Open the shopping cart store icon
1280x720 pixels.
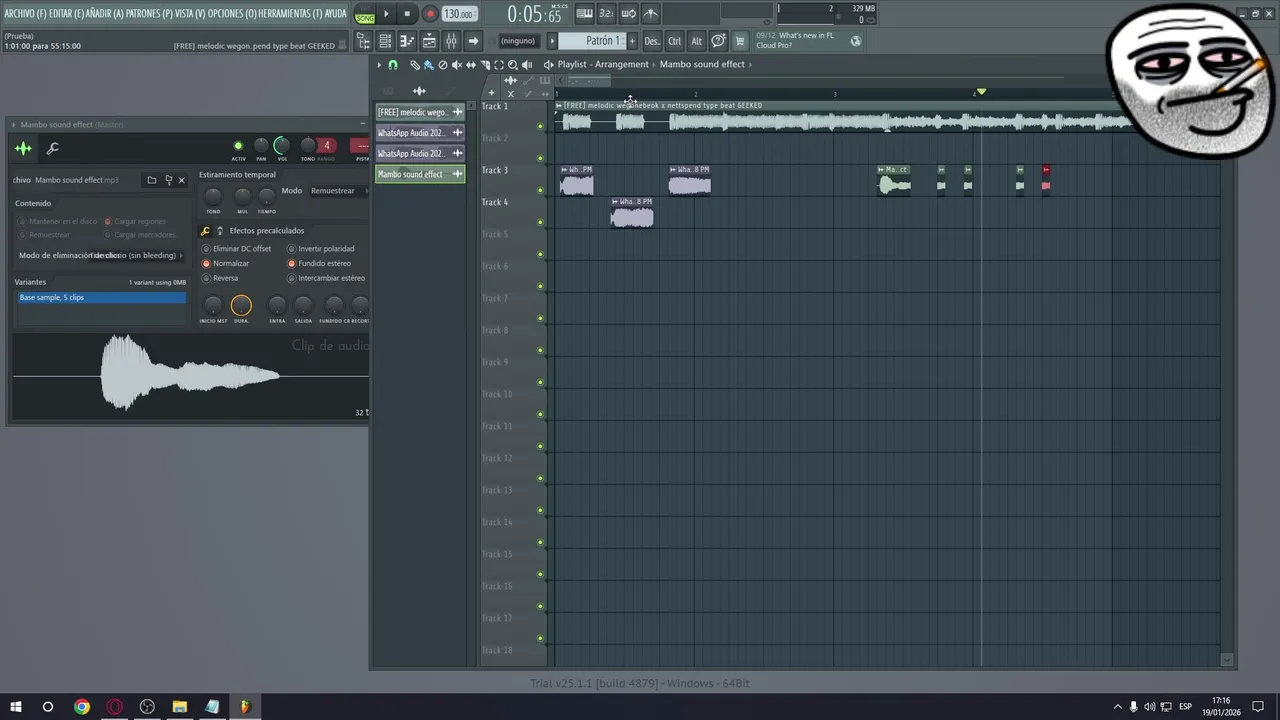click(740, 41)
